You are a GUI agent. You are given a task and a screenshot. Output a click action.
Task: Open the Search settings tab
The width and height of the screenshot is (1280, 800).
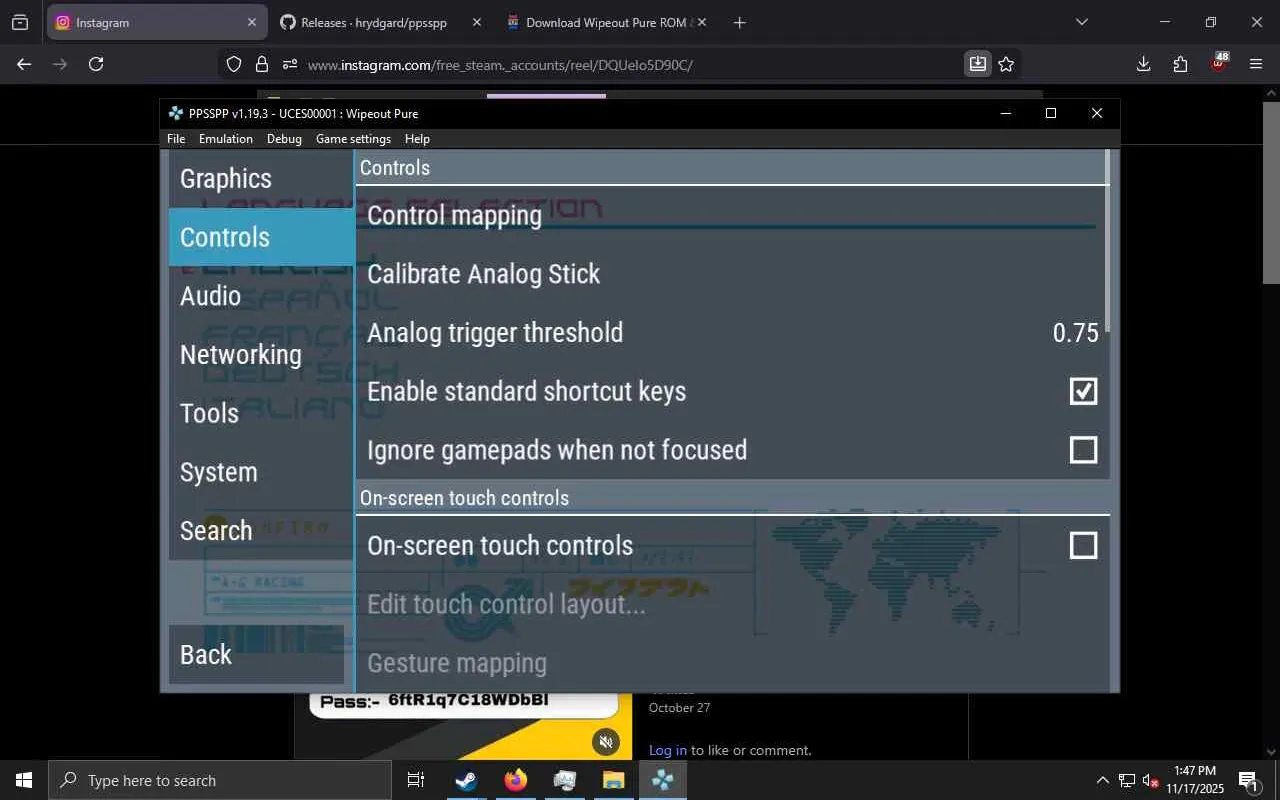coord(262,531)
